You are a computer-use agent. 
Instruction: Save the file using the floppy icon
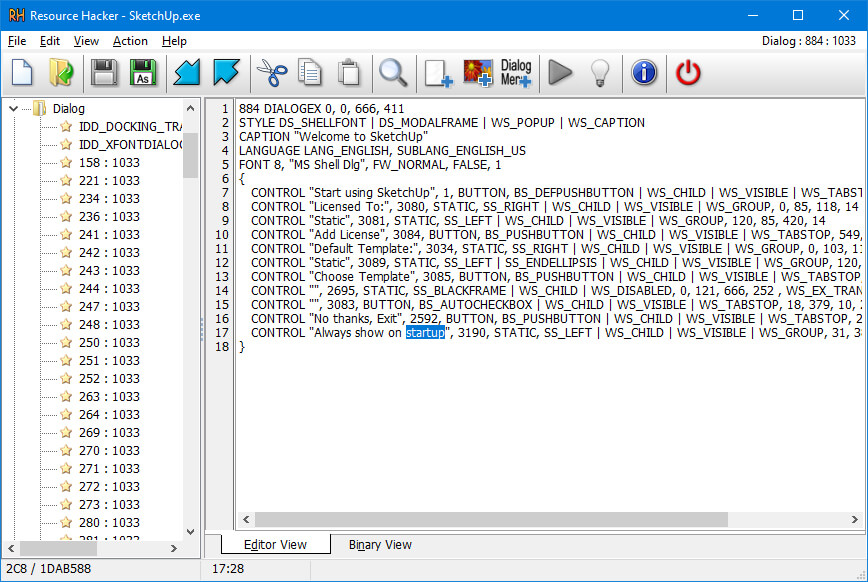point(104,73)
